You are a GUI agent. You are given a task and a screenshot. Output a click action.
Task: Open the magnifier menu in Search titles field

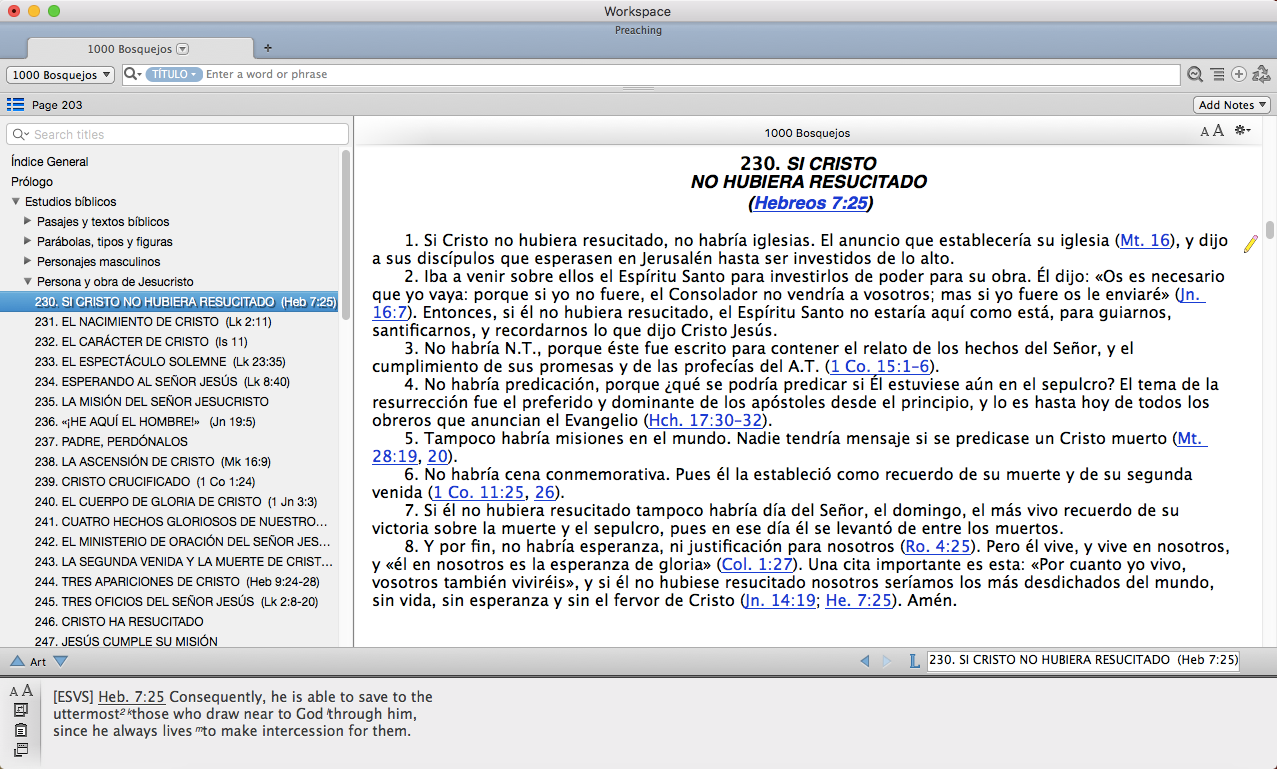[20, 134]
